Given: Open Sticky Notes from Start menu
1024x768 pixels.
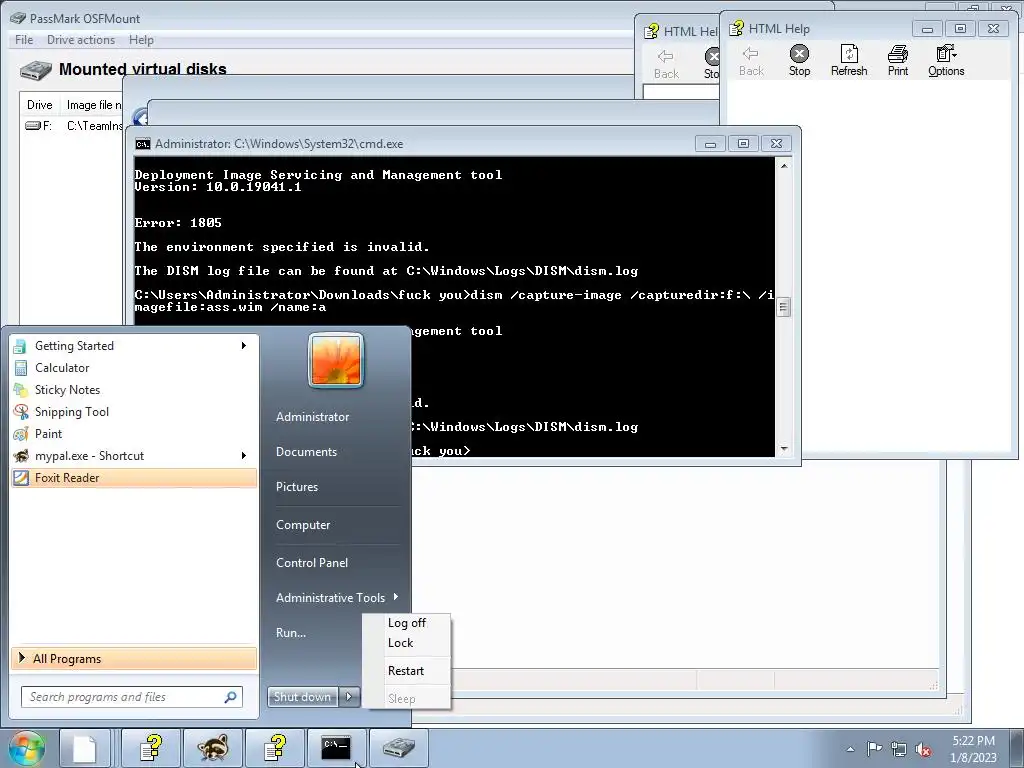Looking at the screenshot, I should (x=134, y=390).
